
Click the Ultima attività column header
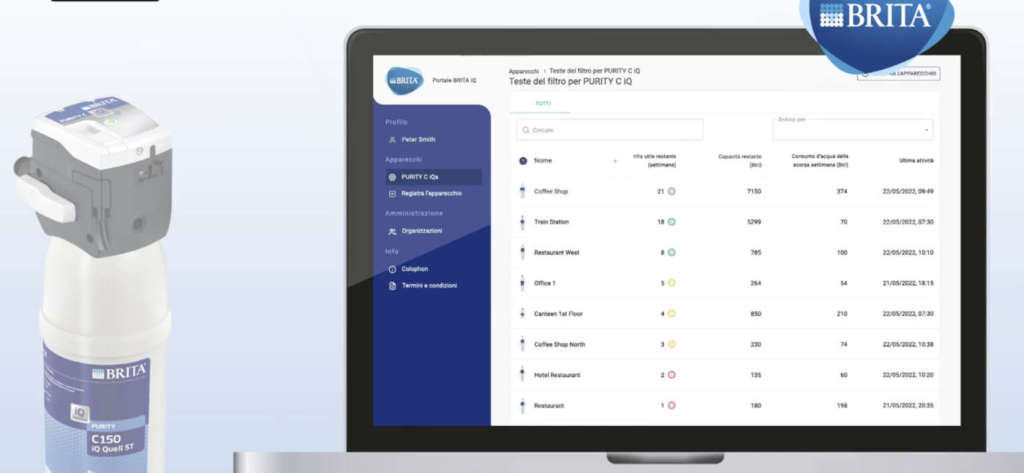pos(916,161)
